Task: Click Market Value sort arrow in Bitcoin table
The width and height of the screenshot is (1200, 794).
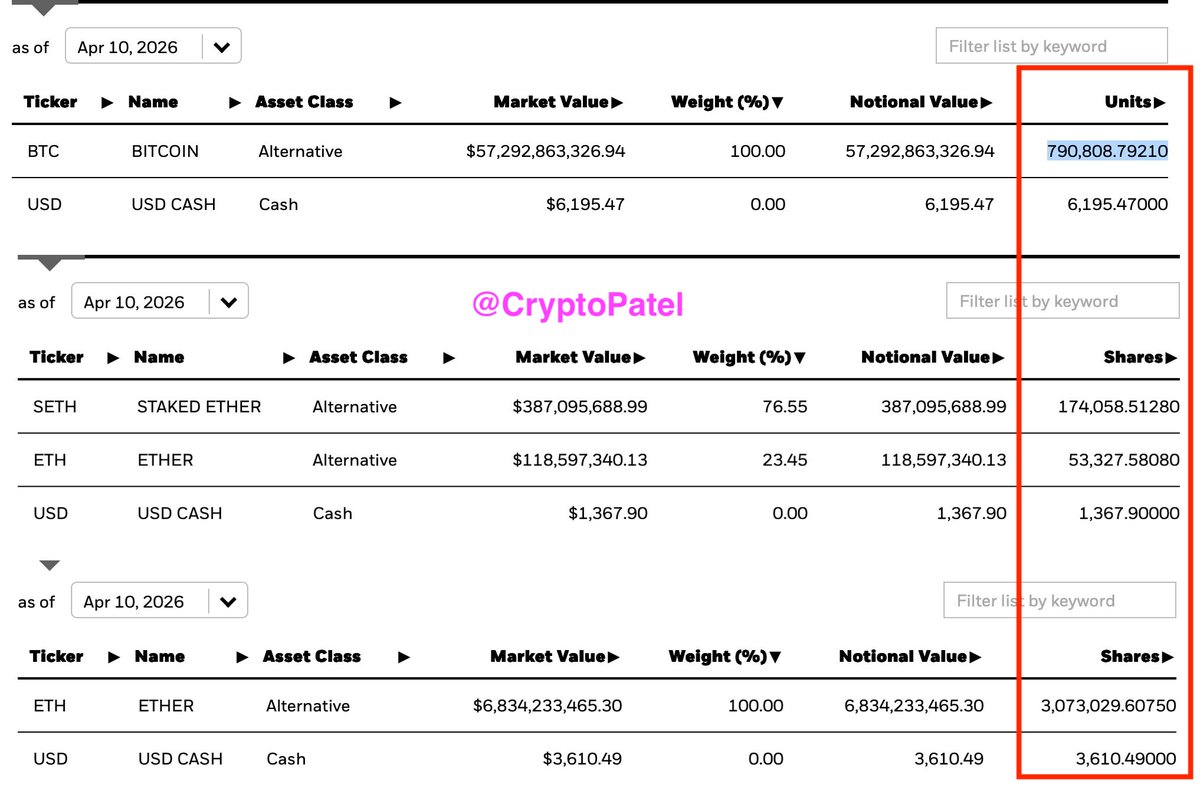Action: coord(618,102)
